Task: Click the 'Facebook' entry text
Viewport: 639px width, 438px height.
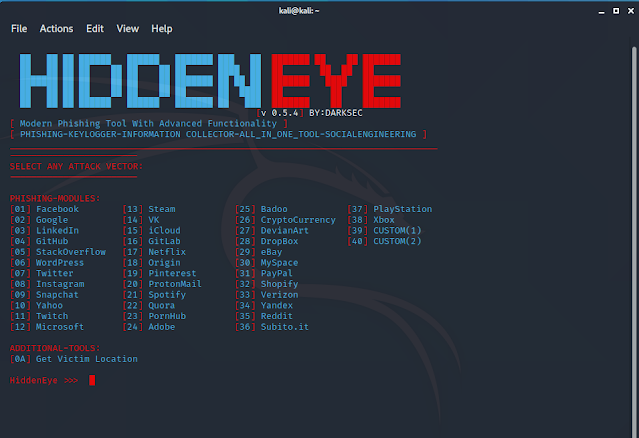Action: (x=57, y=209)
